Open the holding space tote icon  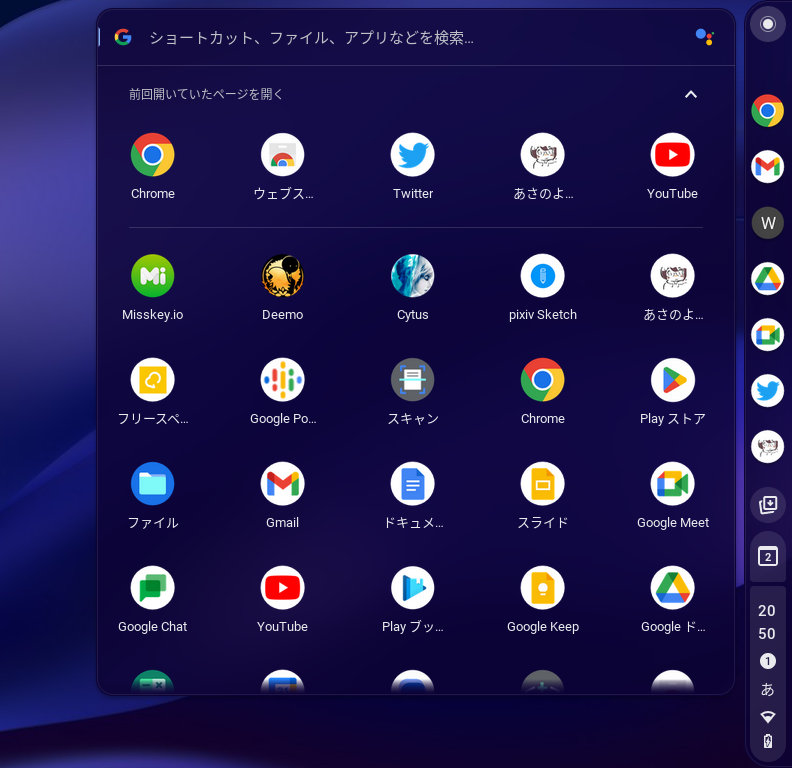768,504
